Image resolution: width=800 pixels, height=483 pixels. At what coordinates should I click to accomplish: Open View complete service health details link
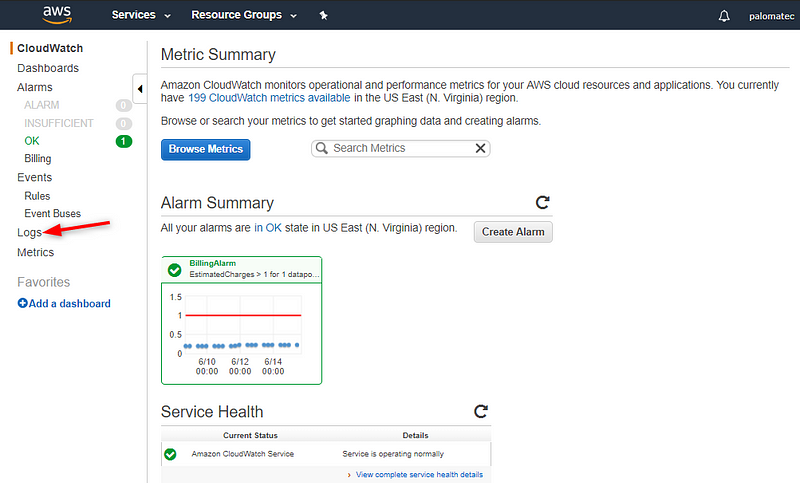coord(419,475)
